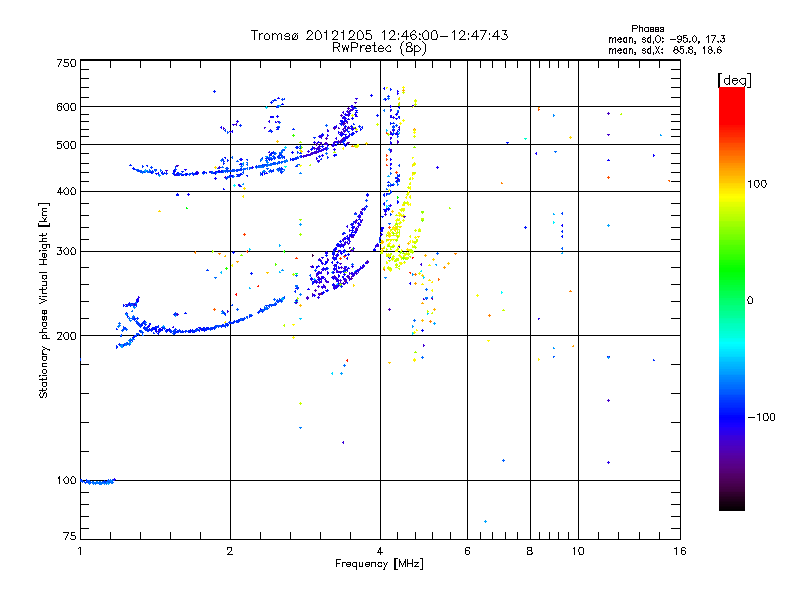Screen dimensions: 800x600
Task: Click the y-axis label "400"
Action: point(66,191)
